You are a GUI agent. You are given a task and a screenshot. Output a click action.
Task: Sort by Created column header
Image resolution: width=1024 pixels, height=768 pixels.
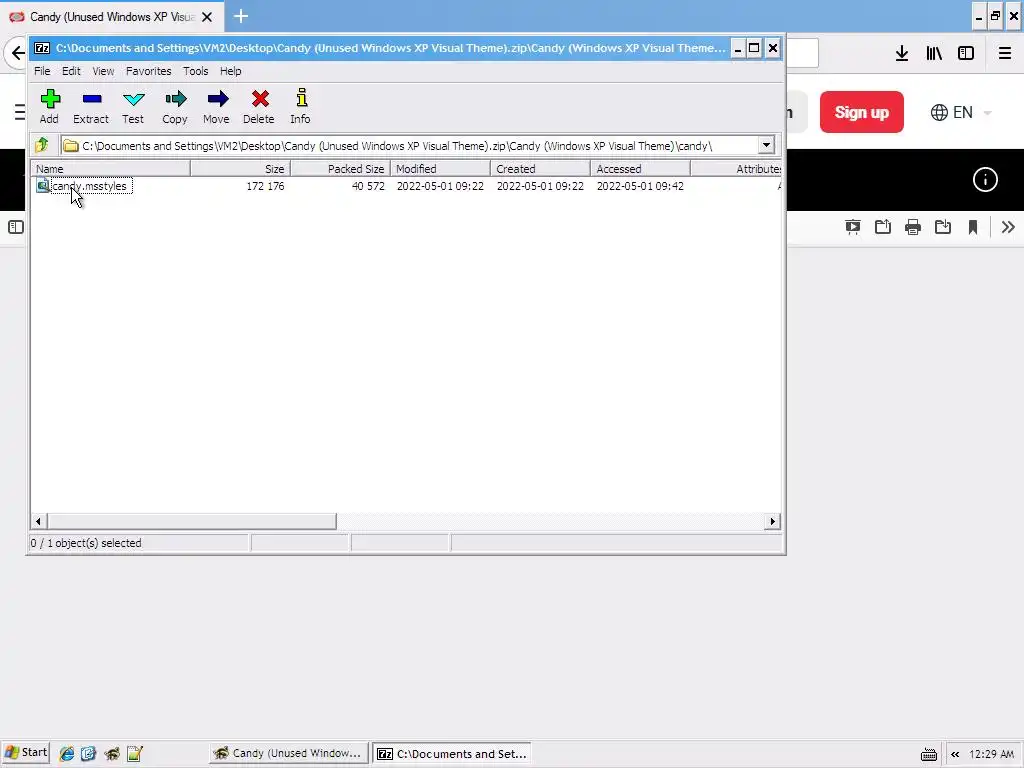[540, 168]
